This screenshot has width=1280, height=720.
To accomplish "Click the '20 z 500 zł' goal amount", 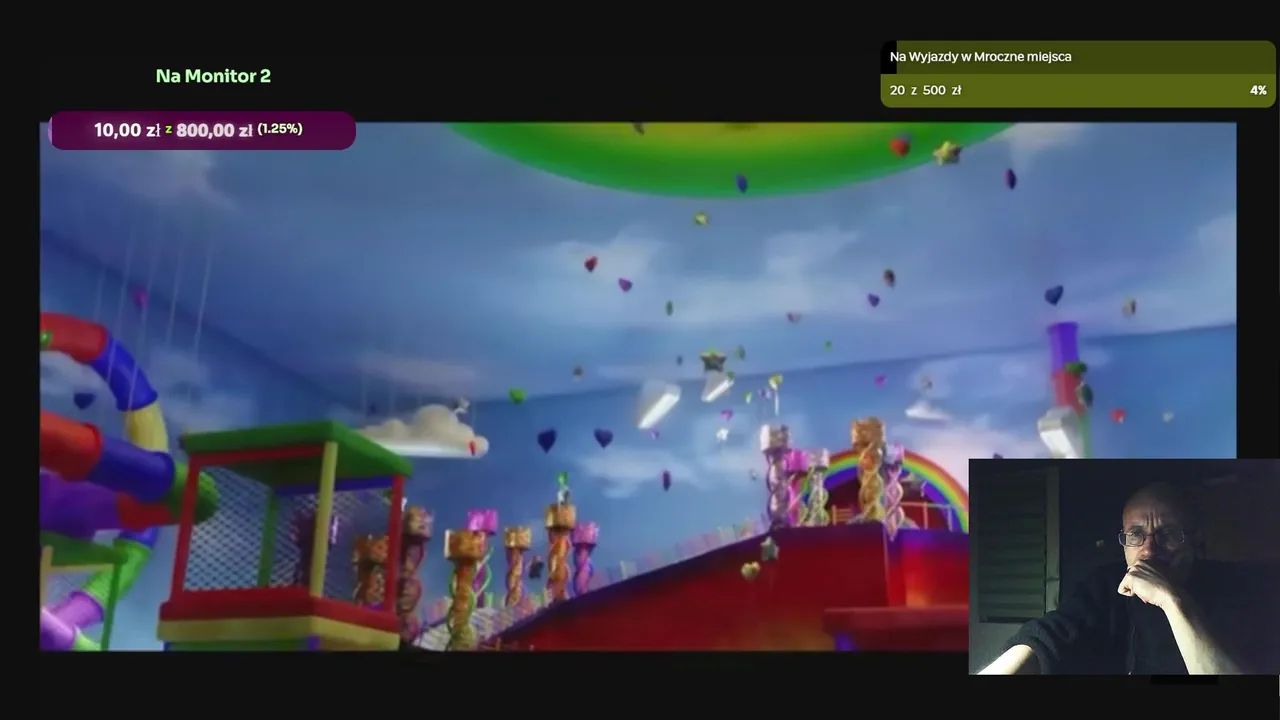I will coord(925,90).
